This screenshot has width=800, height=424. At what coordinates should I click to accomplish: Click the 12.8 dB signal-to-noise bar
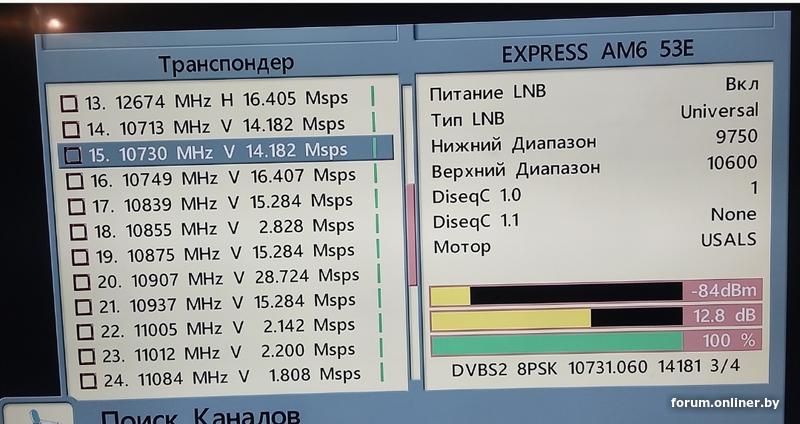(x=596, y=318)
